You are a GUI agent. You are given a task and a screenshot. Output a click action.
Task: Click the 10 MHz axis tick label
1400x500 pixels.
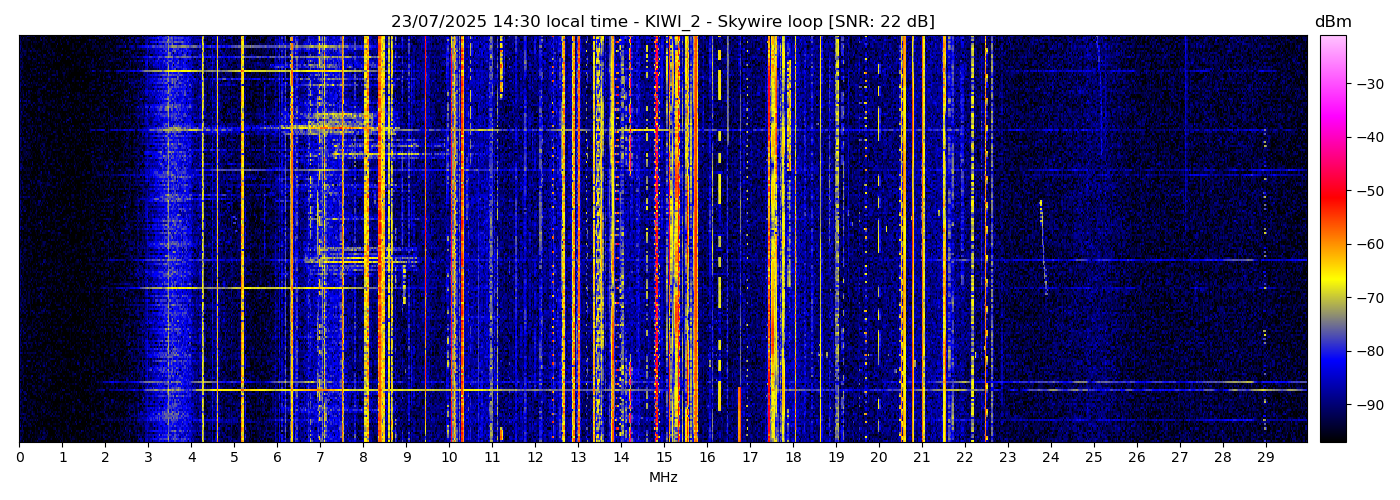coord(449,458)
